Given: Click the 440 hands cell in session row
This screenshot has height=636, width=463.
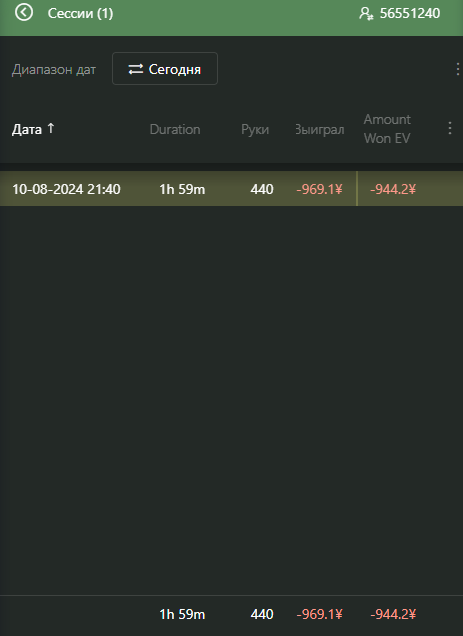Looking at the screenshot, I should (262, 189).
